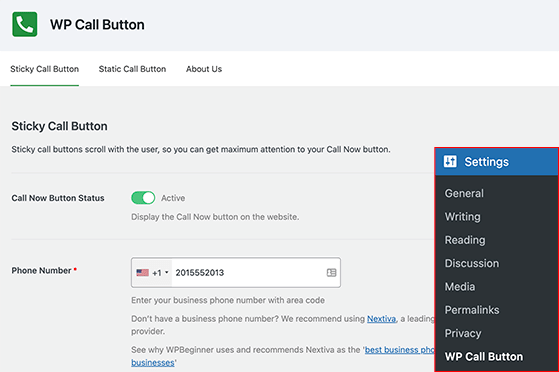This screenshot has width=559, height=372.
Task: Open Reading settings
Action: tap(465, 240)
